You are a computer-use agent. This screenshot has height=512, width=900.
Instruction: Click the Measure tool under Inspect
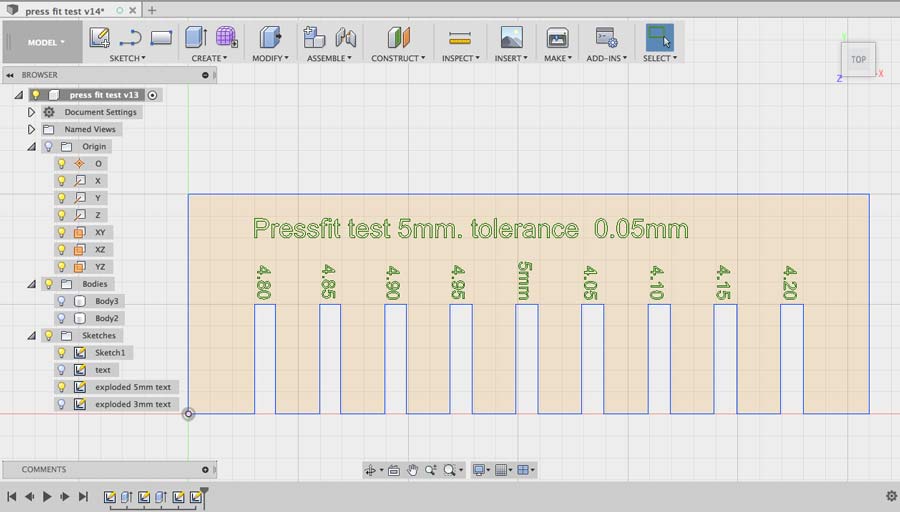(x=459, y=38)
